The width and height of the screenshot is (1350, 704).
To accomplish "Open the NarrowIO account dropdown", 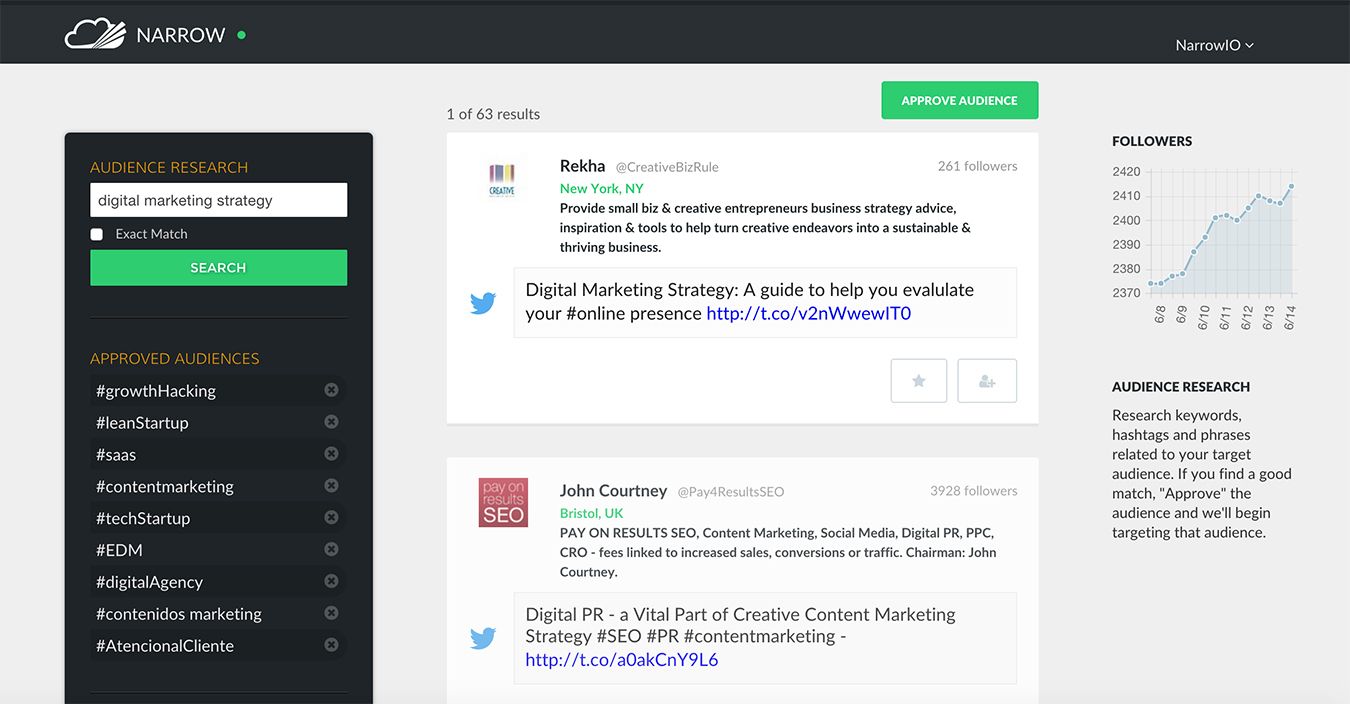I will coord(1214,45).
